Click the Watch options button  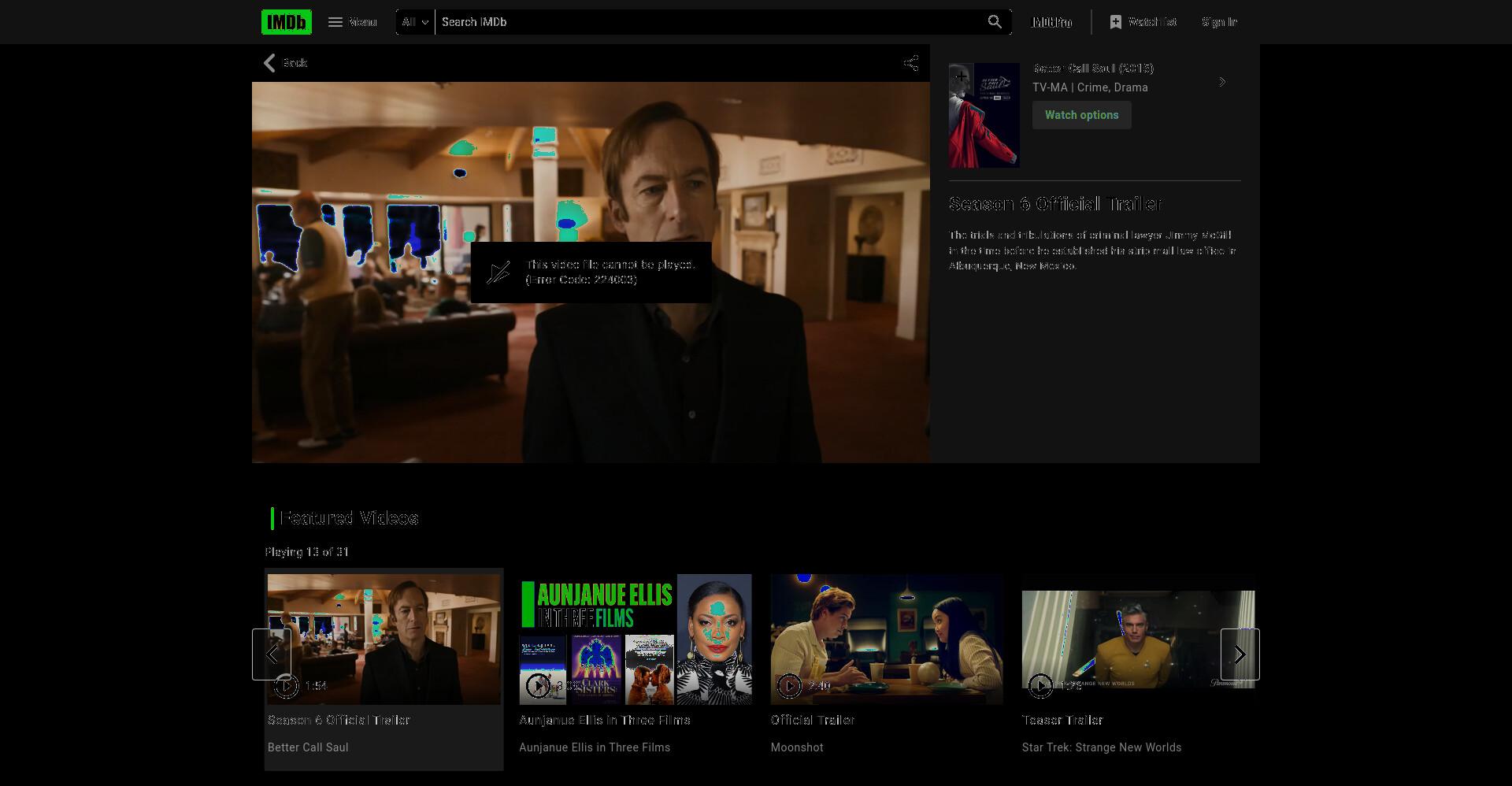tap(1081, 115)
